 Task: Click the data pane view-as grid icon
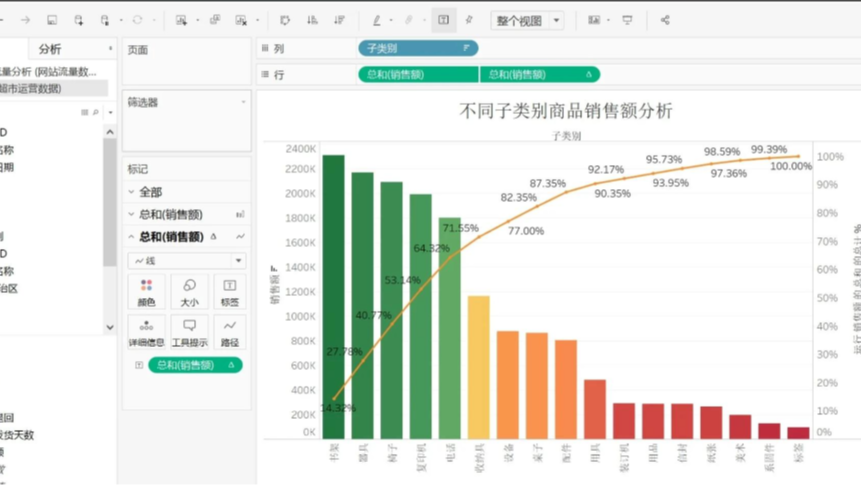pos(85,112)
